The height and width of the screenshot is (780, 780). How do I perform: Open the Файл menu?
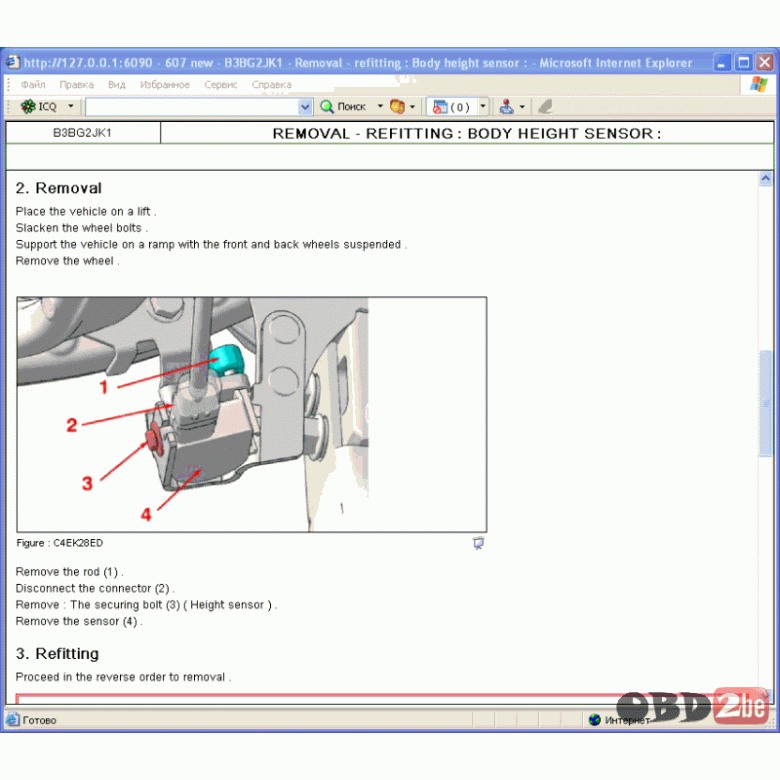pos(33,85)
